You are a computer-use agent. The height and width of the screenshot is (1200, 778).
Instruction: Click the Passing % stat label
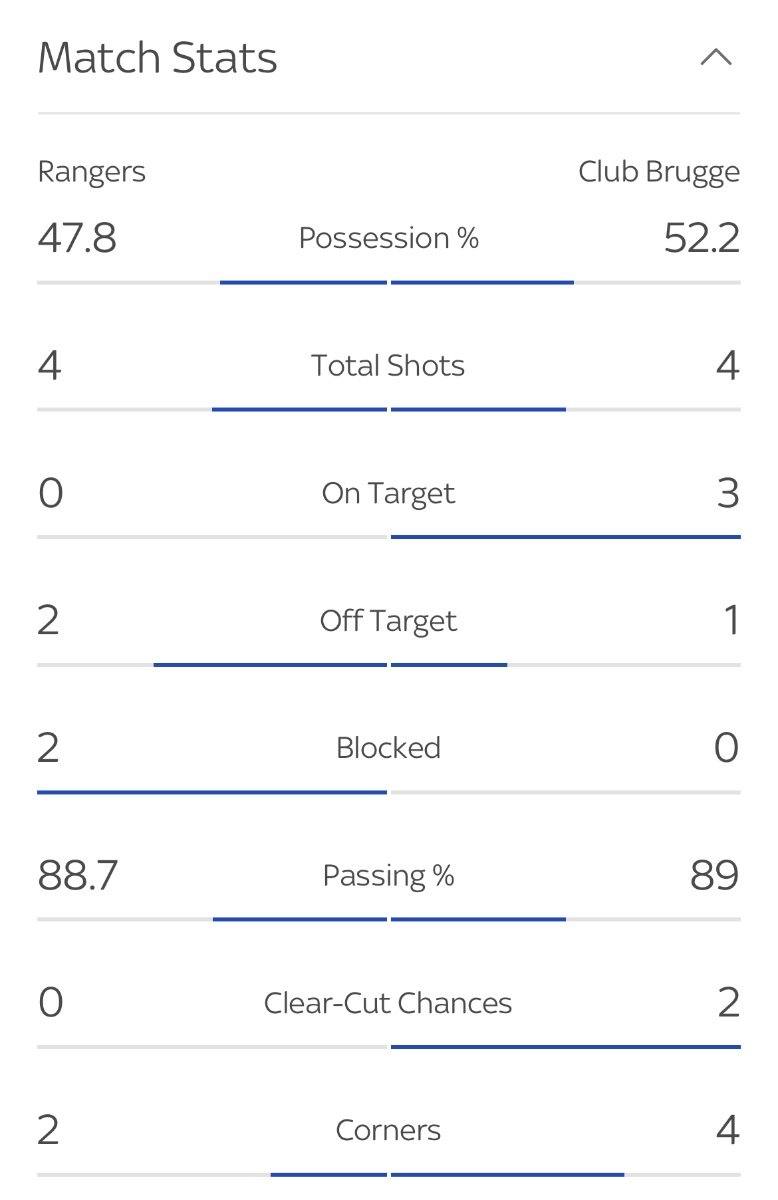pos(388,876)
